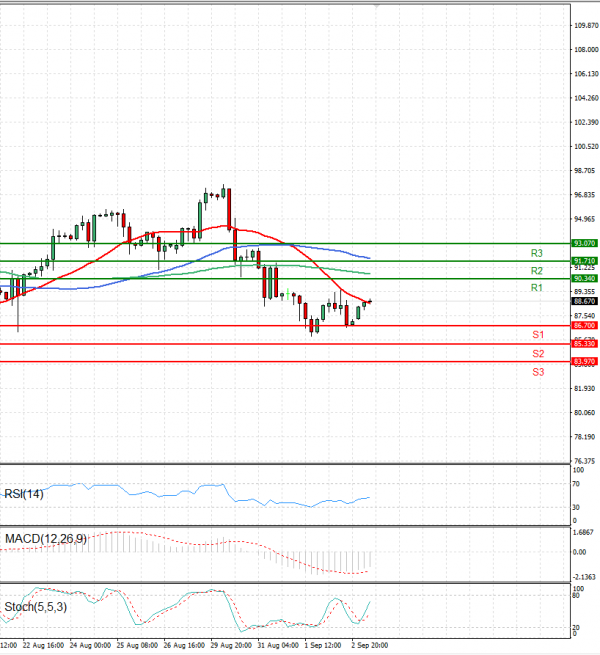Select the Stoch(5,5,3) indicator label
This screenshot has width=600, height=655.
coord(36,607)
